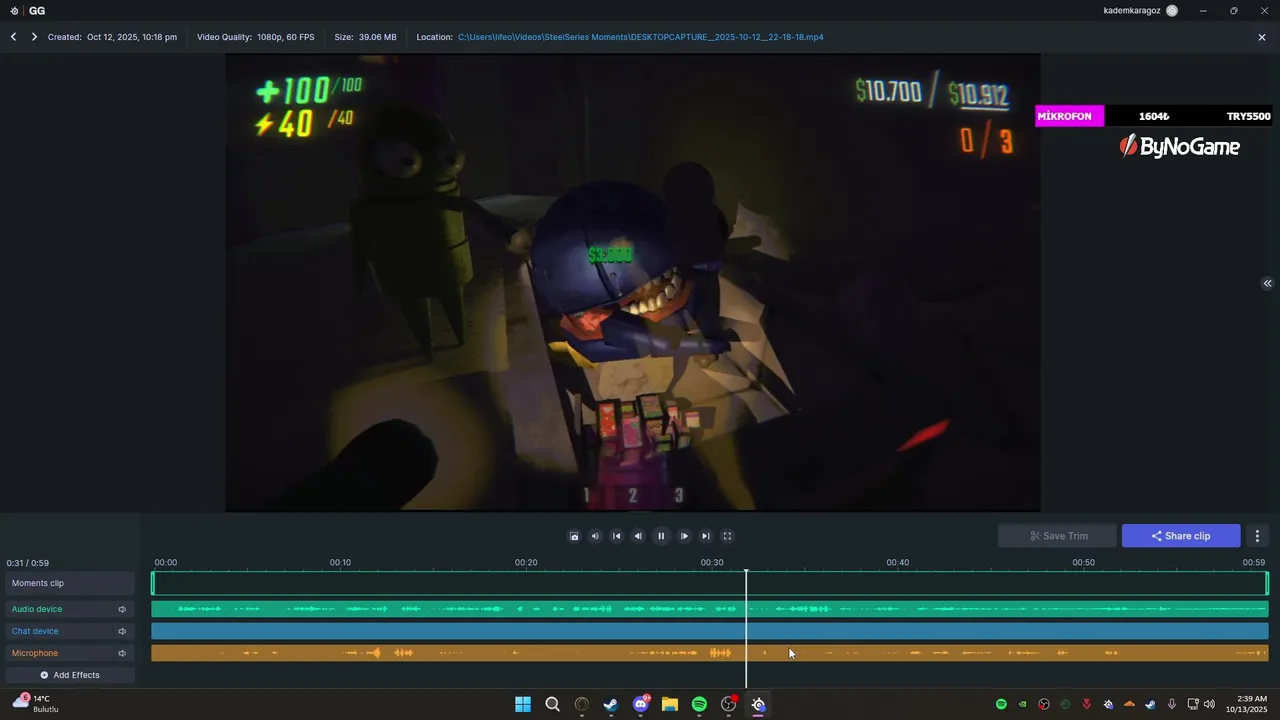This screenshot has width=1280, height=720.
Task: Open network settings from the tray
Action: tap(1193, 704)
